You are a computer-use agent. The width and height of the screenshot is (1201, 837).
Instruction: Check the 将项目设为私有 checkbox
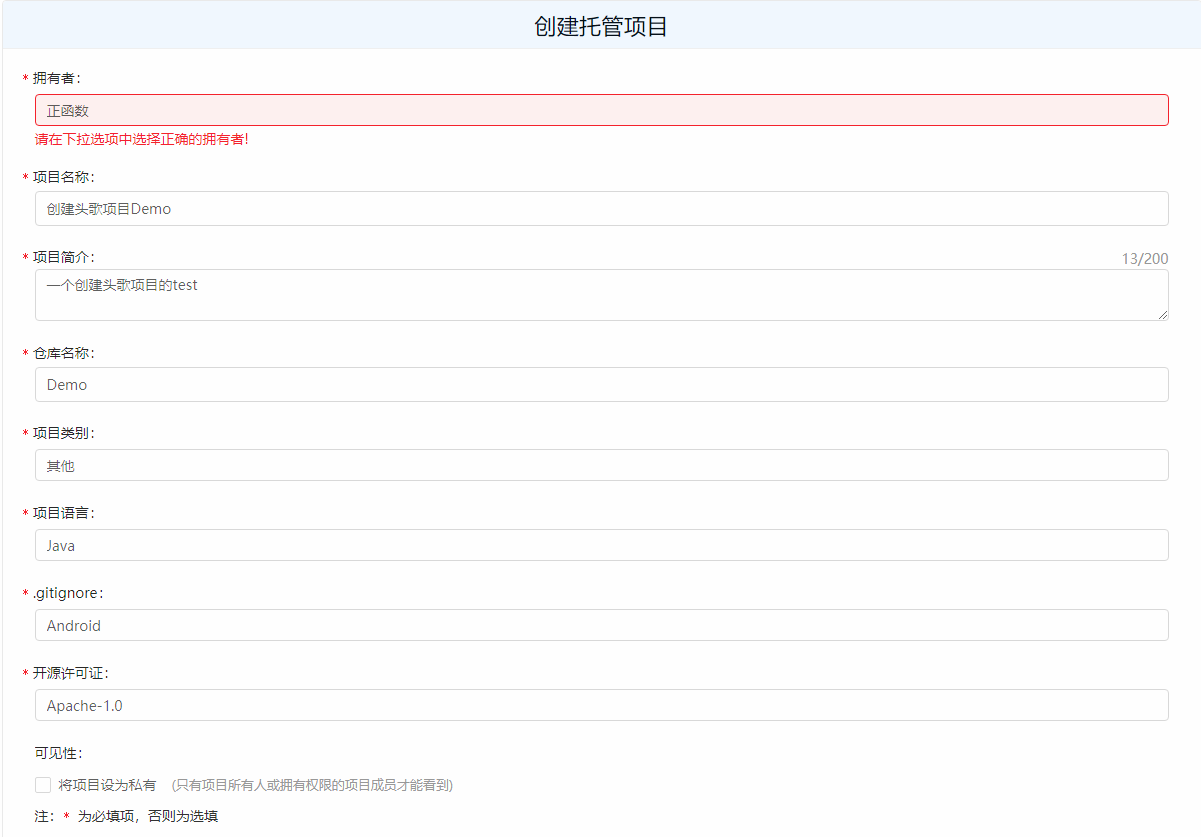tap(43, 785)
